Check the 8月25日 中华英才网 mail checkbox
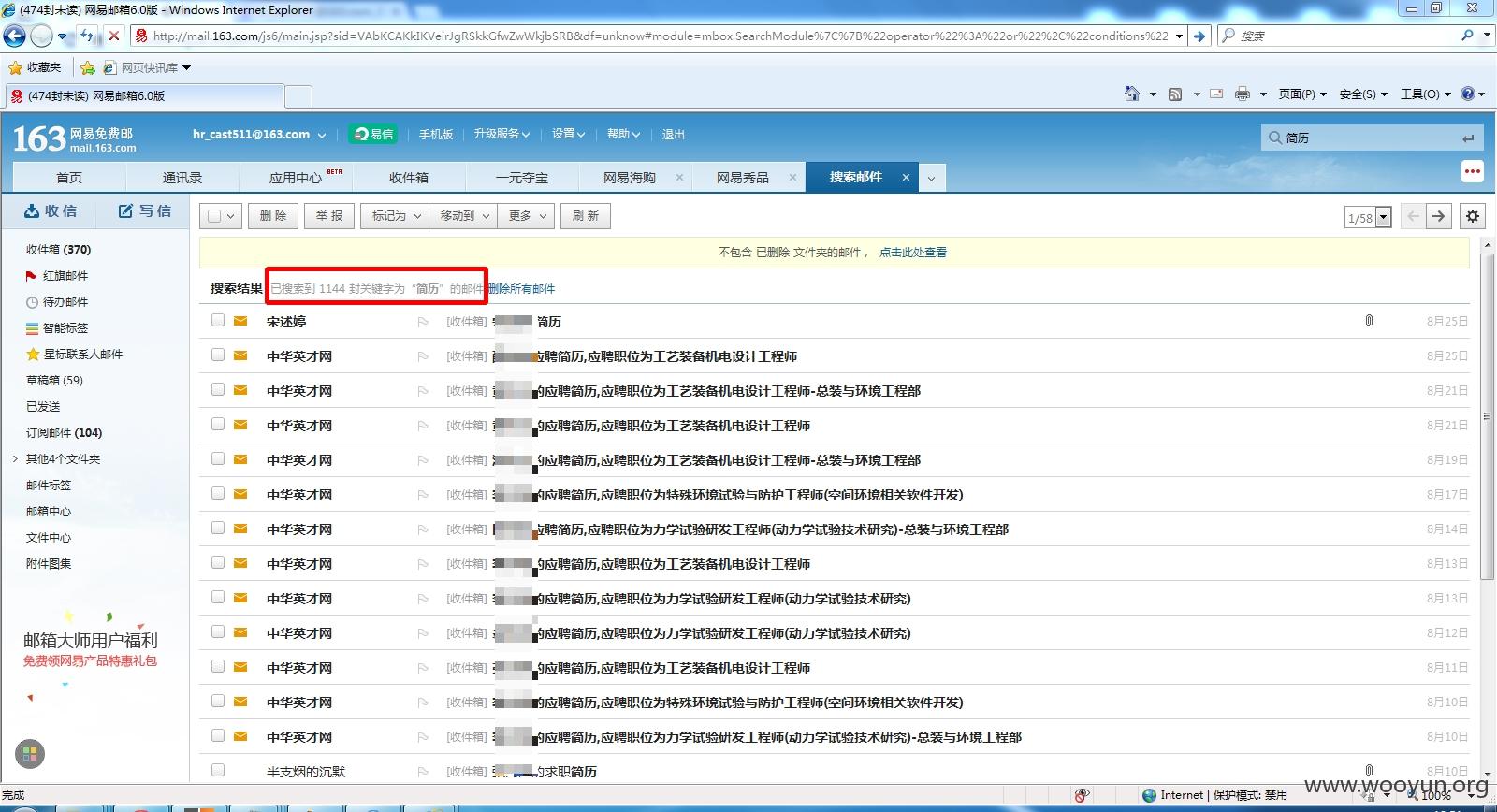The height and width of the screenshot is (812, 1497). coord(218,355)
